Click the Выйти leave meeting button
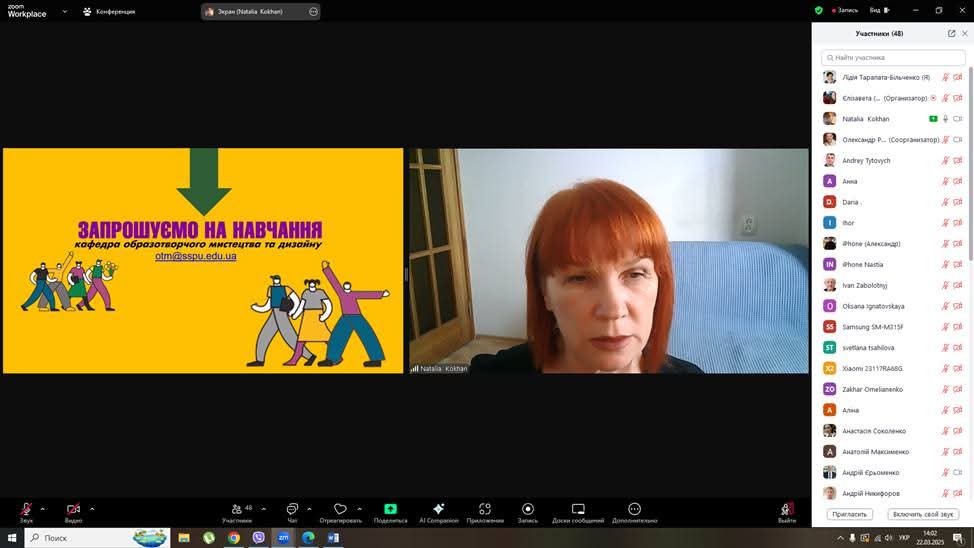Viewport: 974px width, 548px height. click(787, 511)
